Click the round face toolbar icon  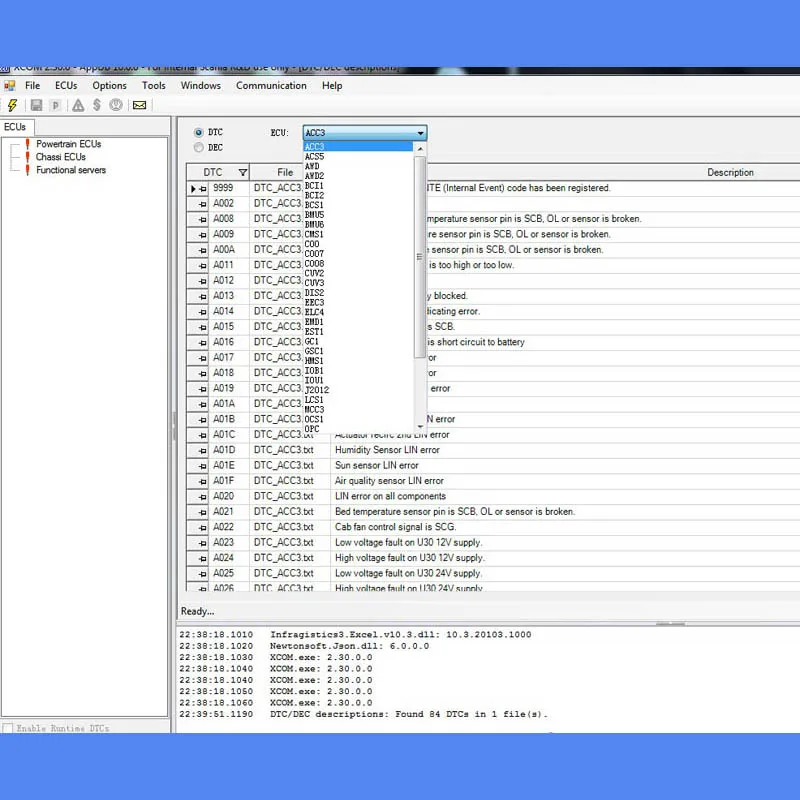[116, 105]
